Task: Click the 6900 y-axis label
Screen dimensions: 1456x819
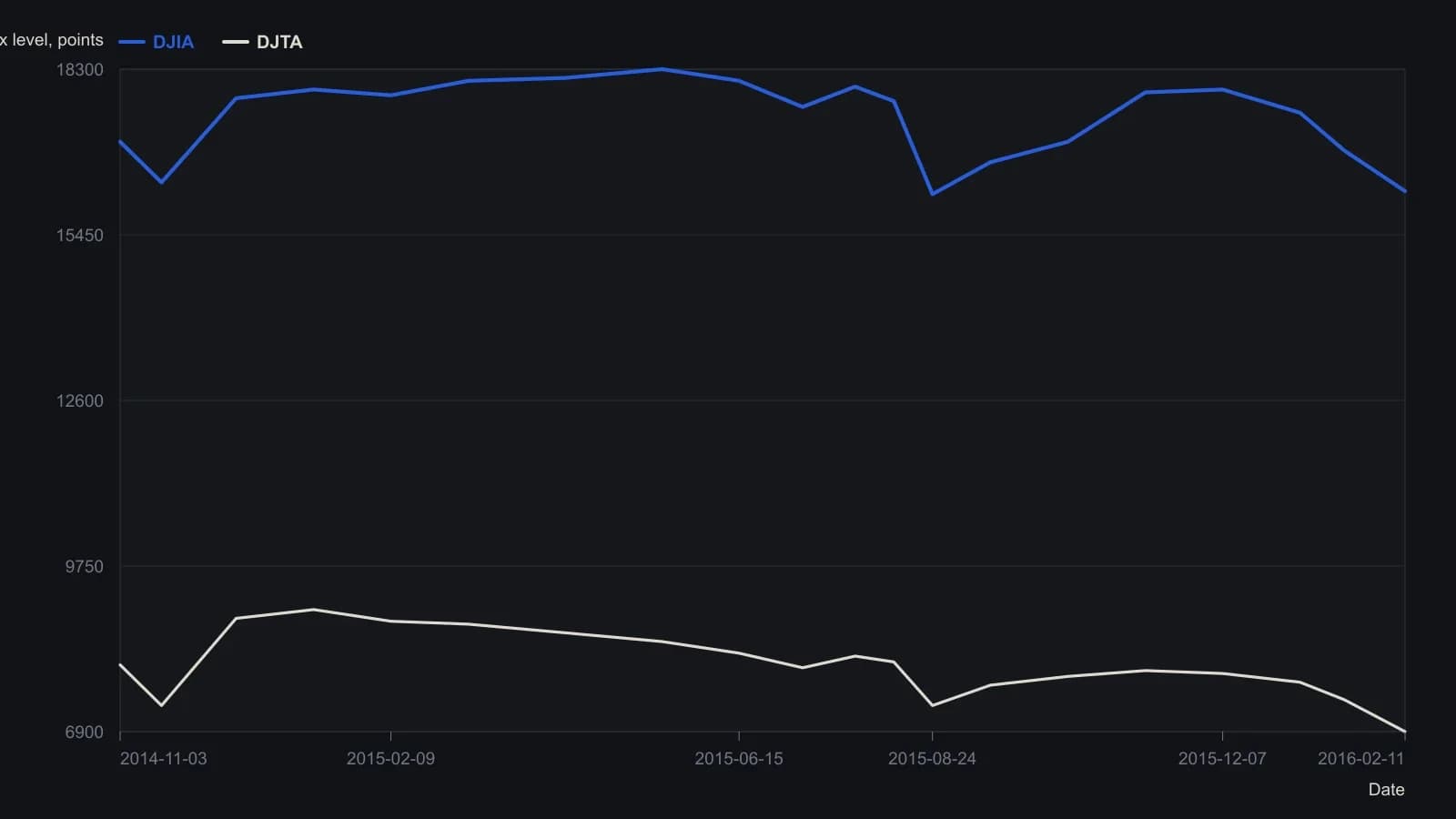Action: (x=84, y=733)
